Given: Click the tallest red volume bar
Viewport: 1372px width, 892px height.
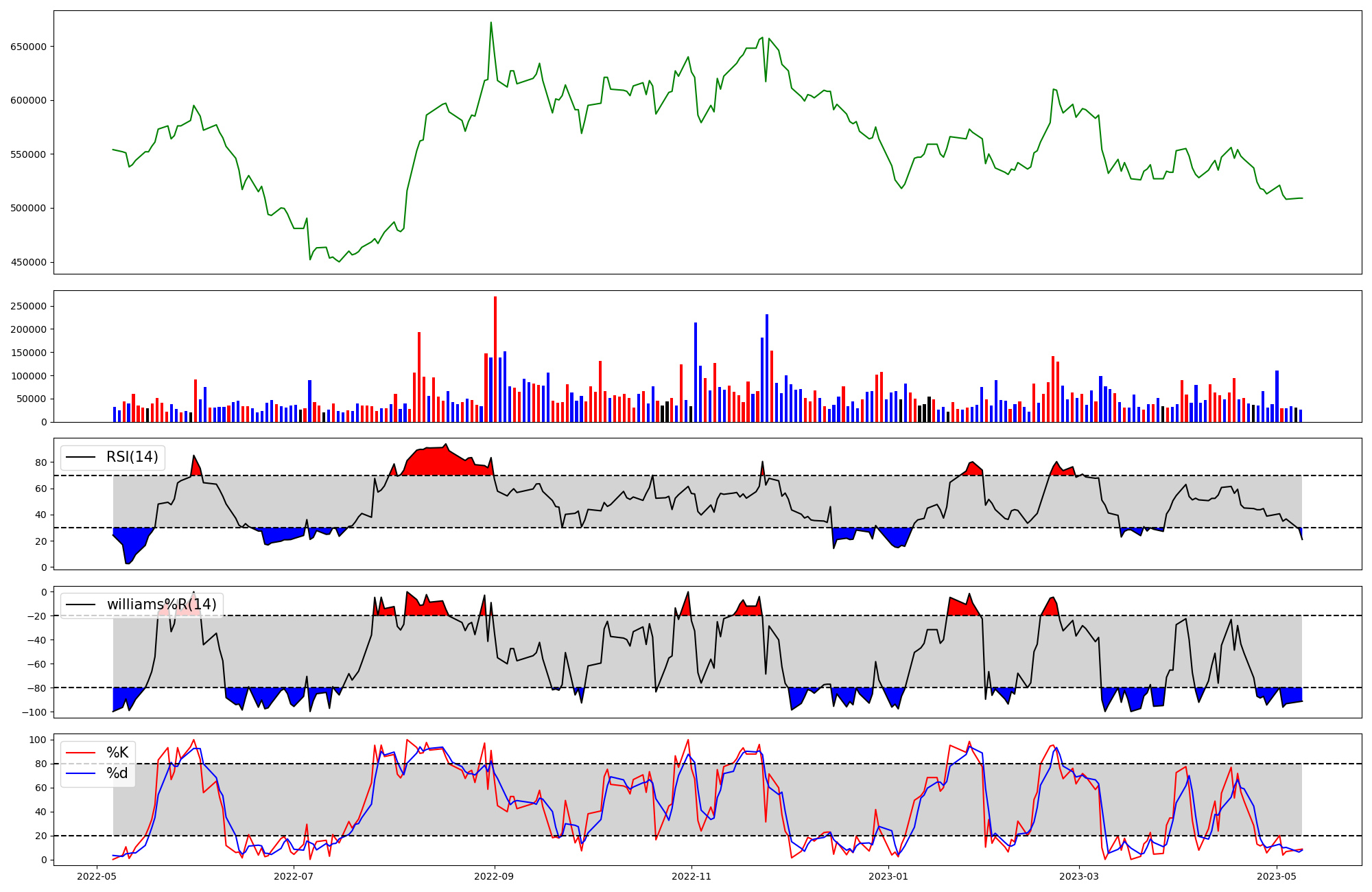Looking at the screenshot, I should coord(495,360).
